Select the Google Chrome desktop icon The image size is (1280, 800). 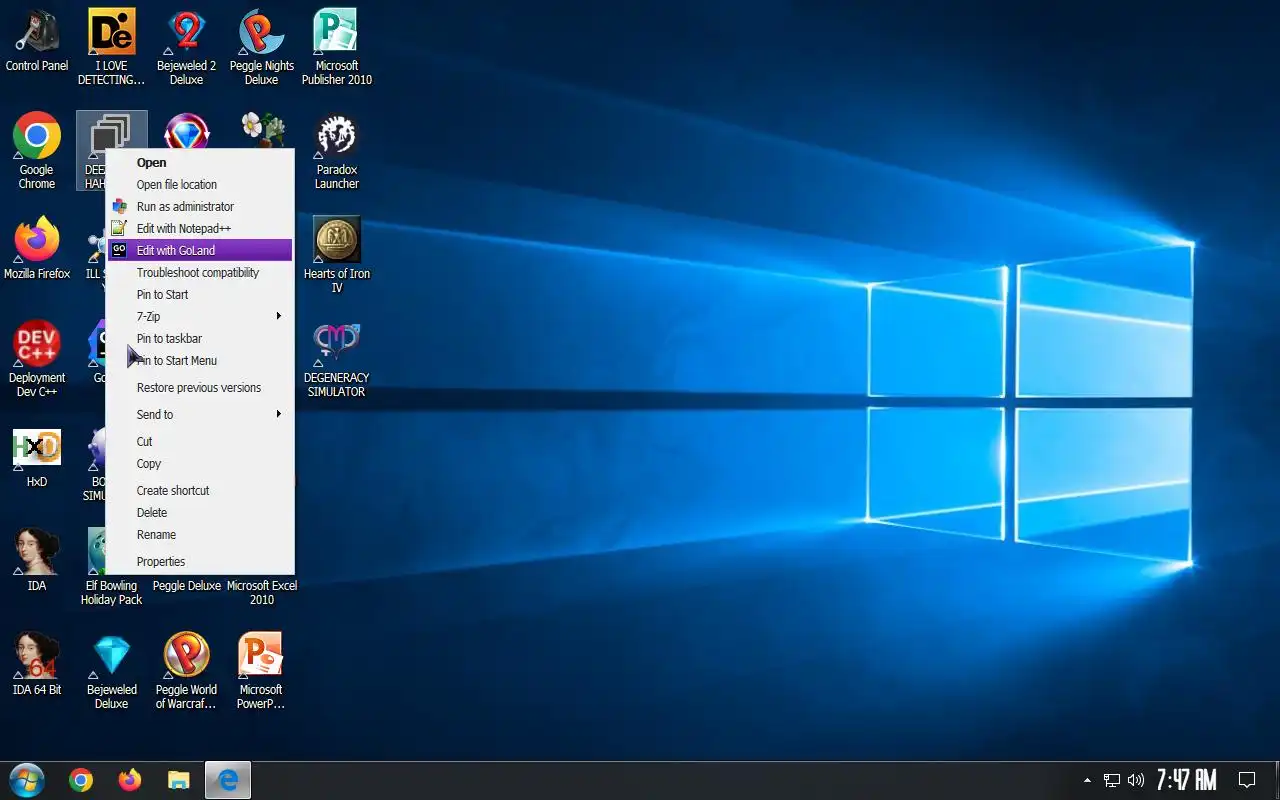37,151
